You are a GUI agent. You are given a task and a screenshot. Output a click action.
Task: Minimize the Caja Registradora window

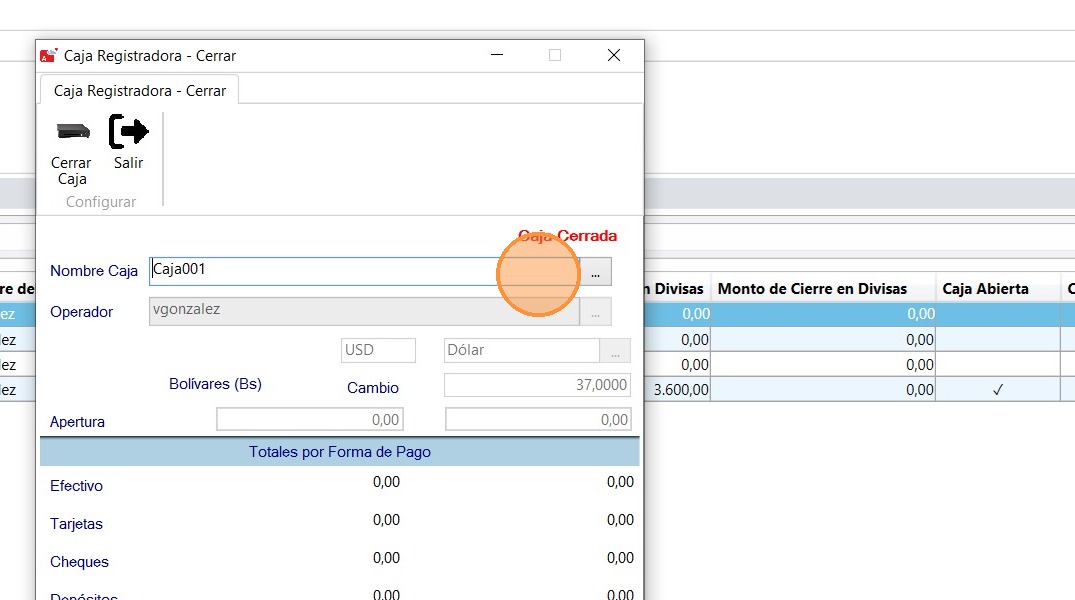coord(497,55)
